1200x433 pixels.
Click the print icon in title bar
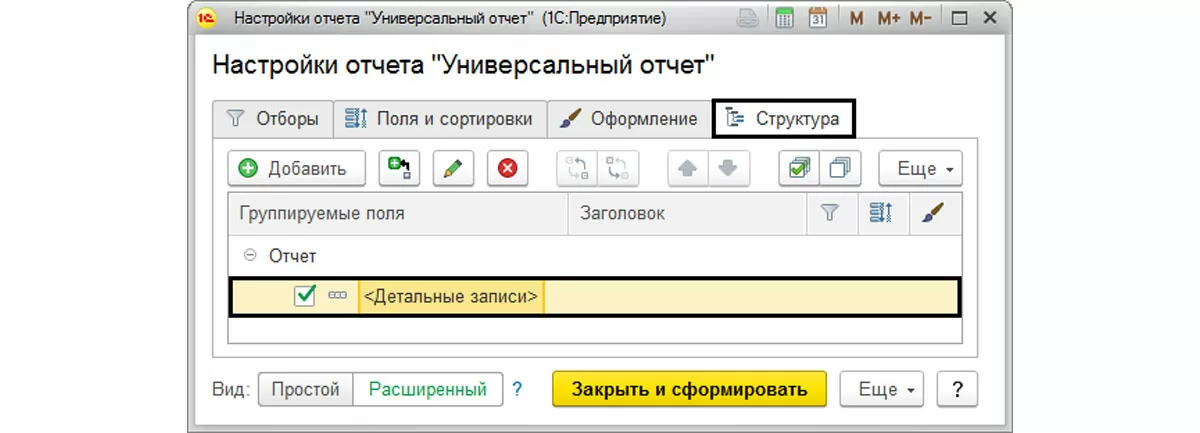click(747, 18)
